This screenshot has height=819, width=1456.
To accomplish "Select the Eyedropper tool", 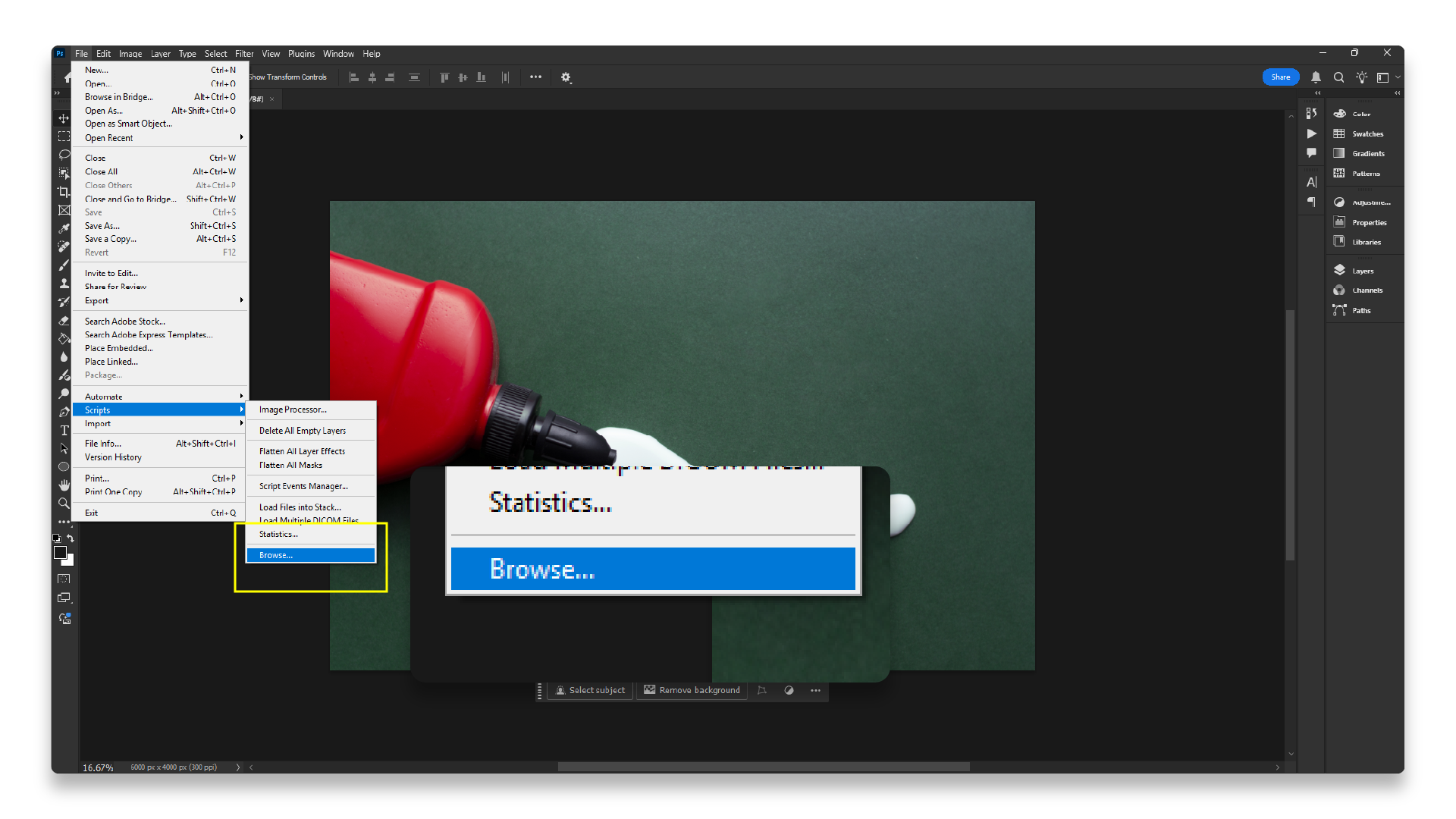I will (64, 228).
